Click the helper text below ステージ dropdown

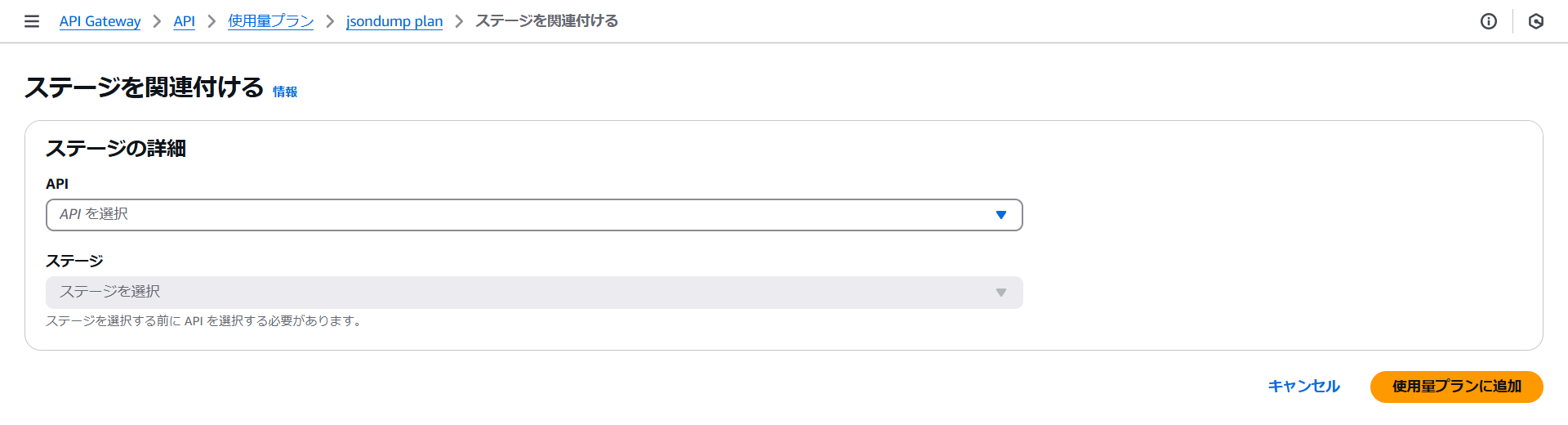tap(204, 321)
